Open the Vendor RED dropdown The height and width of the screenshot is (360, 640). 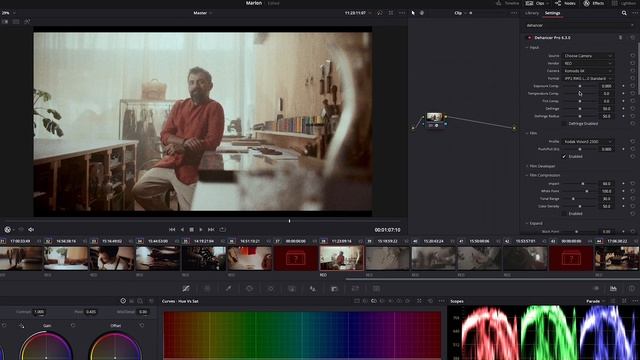(x=588, y=63)
